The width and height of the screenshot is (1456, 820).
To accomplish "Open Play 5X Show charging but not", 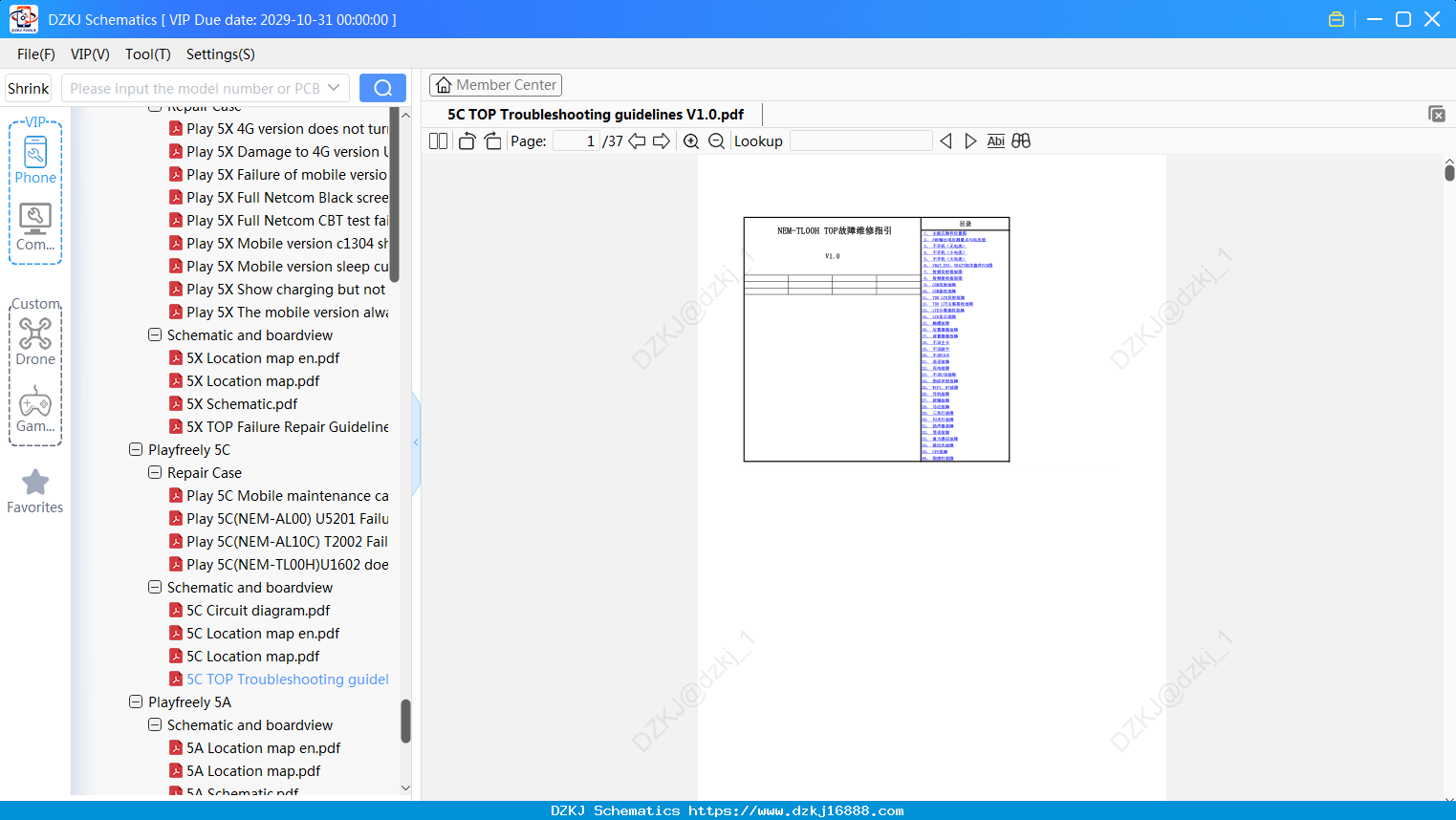I will 286,289.
